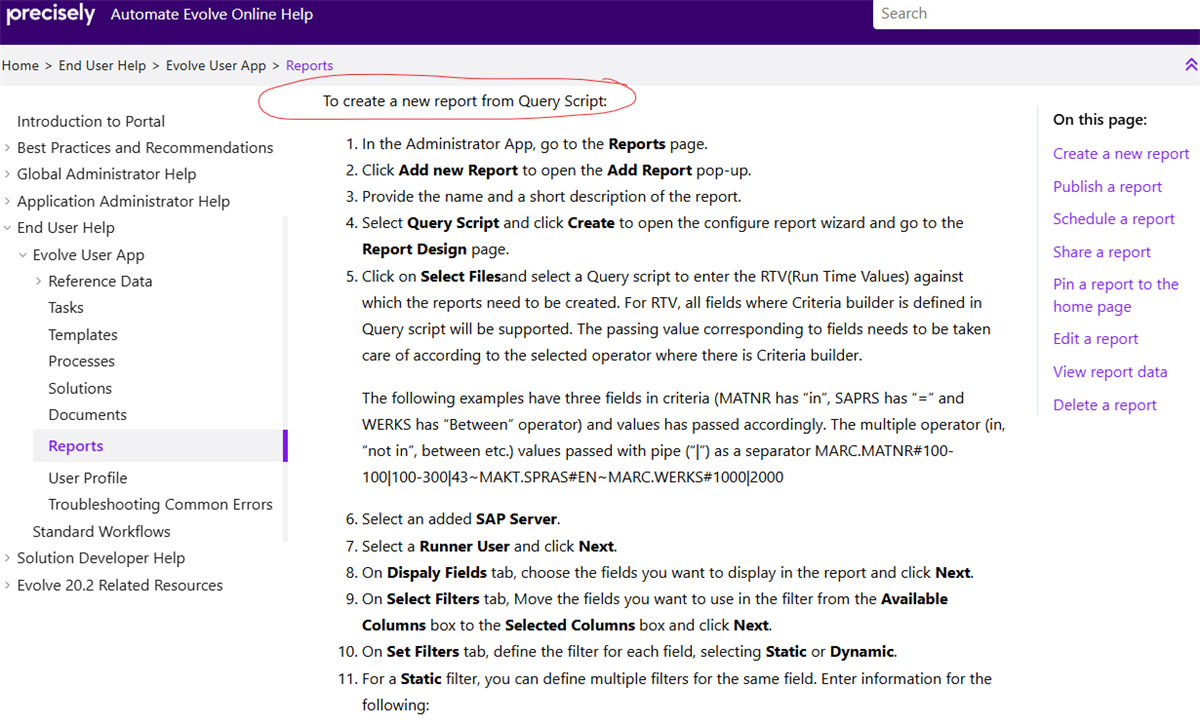Screen dimensions: 1200x724
Task: Jump to Share a report section
Action: point(1102,252)
